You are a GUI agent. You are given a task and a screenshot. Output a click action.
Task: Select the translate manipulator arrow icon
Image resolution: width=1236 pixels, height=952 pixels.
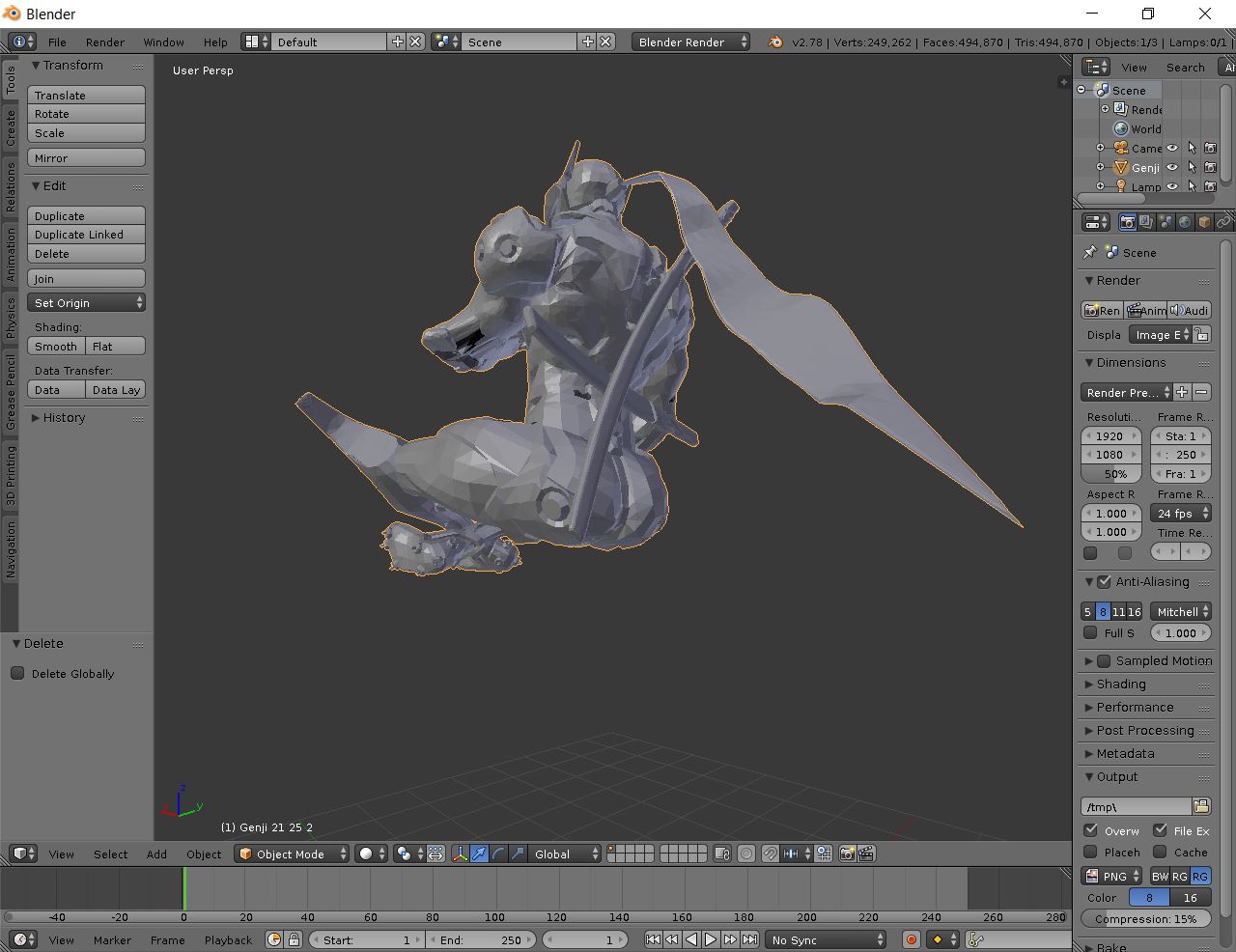point(479,854)
